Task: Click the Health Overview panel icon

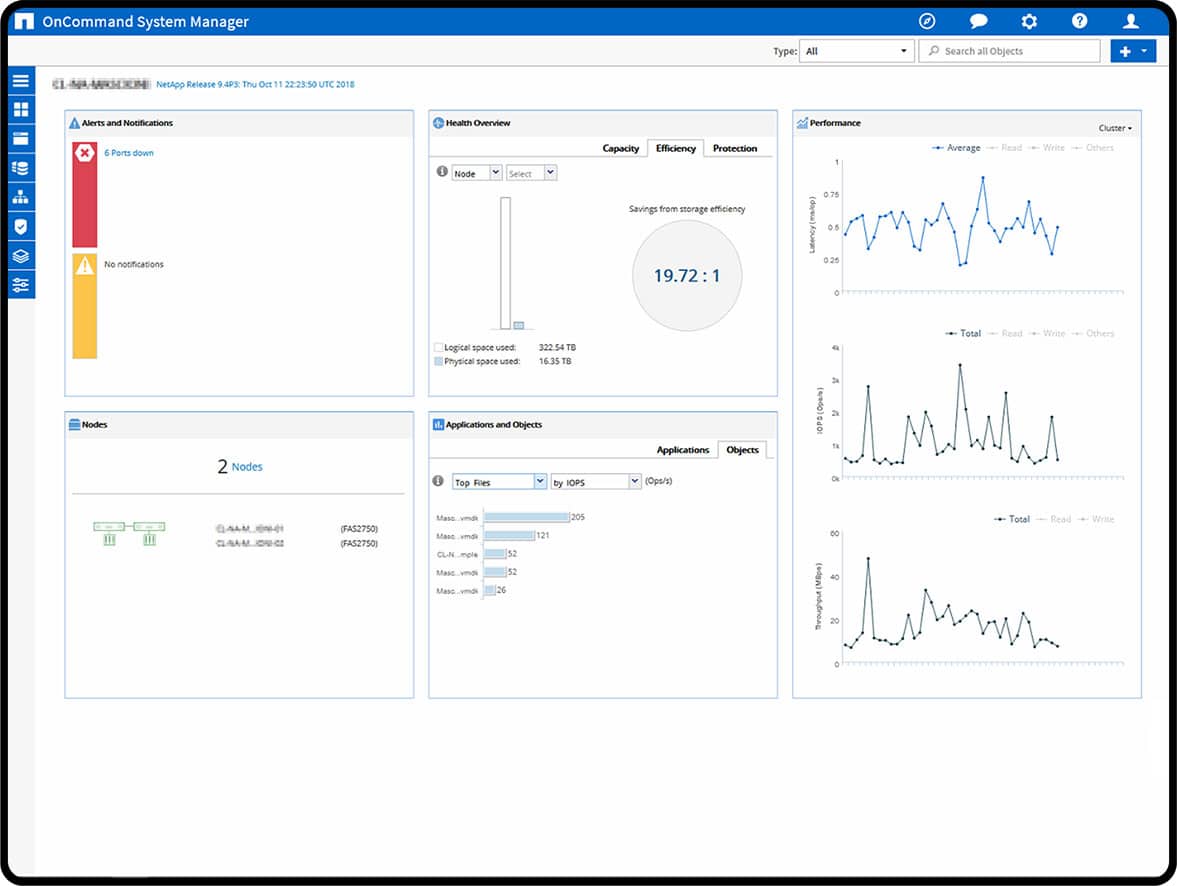Action: click(438, 123)
